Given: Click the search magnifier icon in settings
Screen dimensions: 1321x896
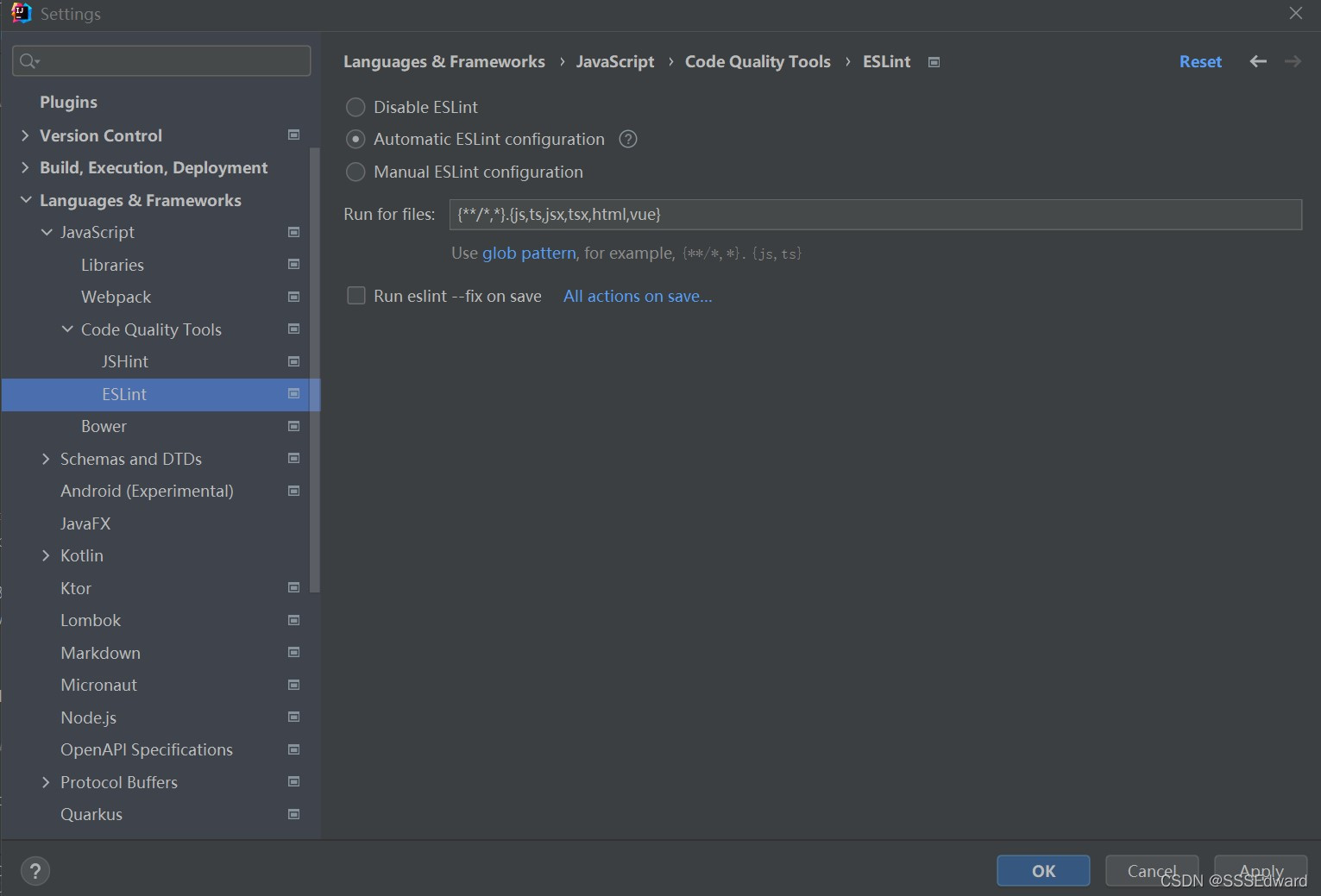Looking at the screenshot, I should (x=28, y=60).
